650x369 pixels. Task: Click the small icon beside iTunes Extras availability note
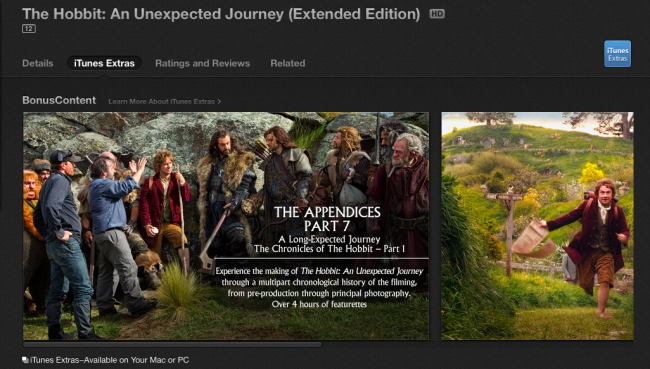pos(25,359)
